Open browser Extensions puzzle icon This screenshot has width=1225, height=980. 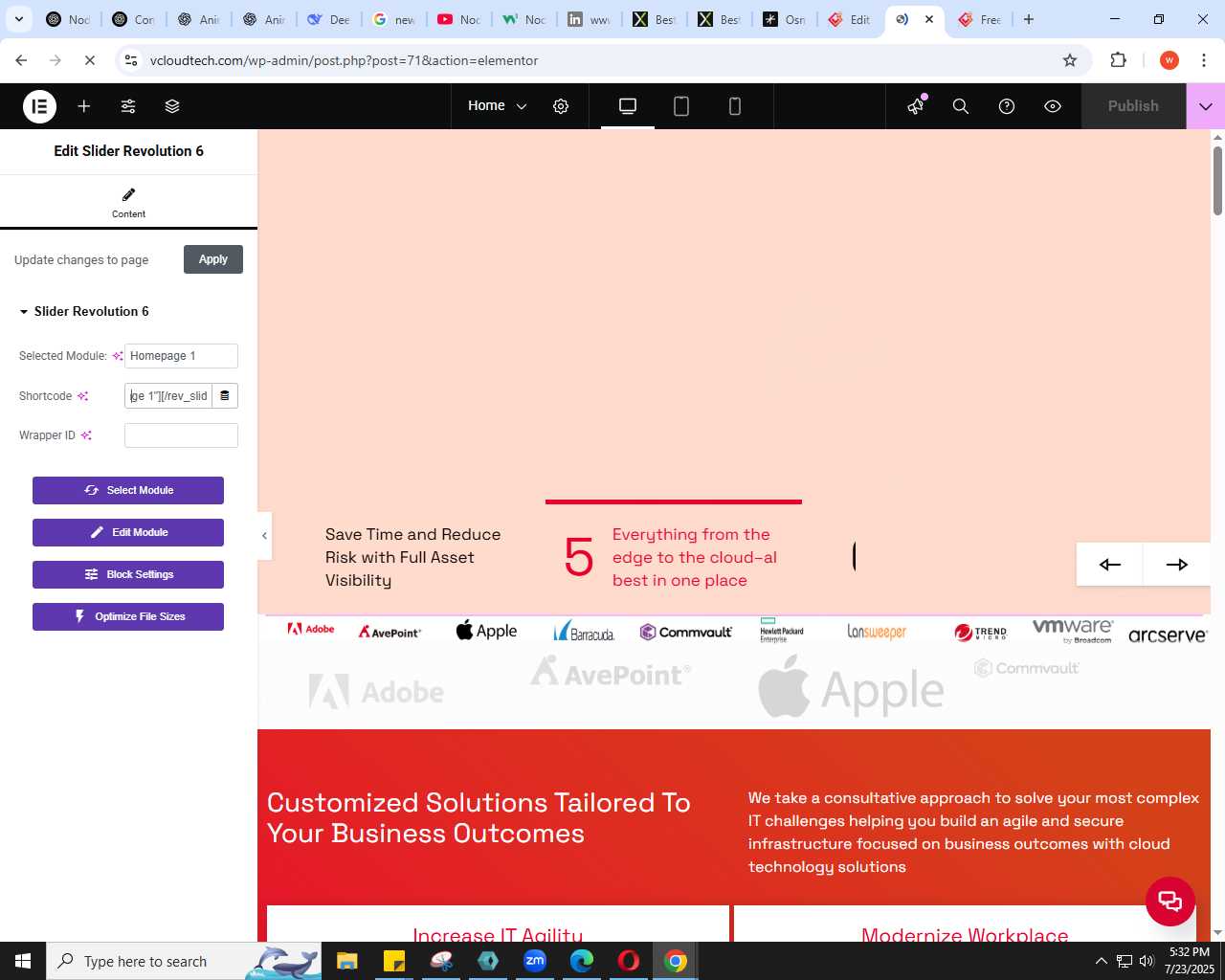click(1118, 60)
